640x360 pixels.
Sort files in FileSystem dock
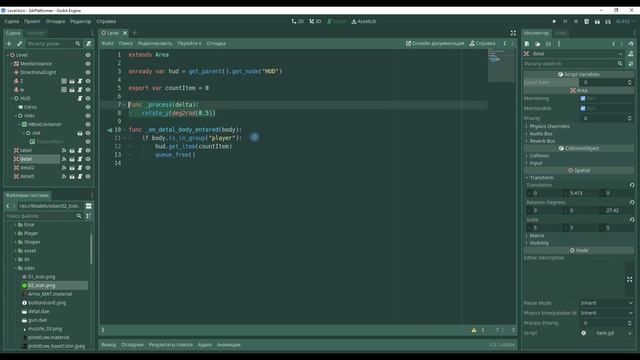coord(89,216)
